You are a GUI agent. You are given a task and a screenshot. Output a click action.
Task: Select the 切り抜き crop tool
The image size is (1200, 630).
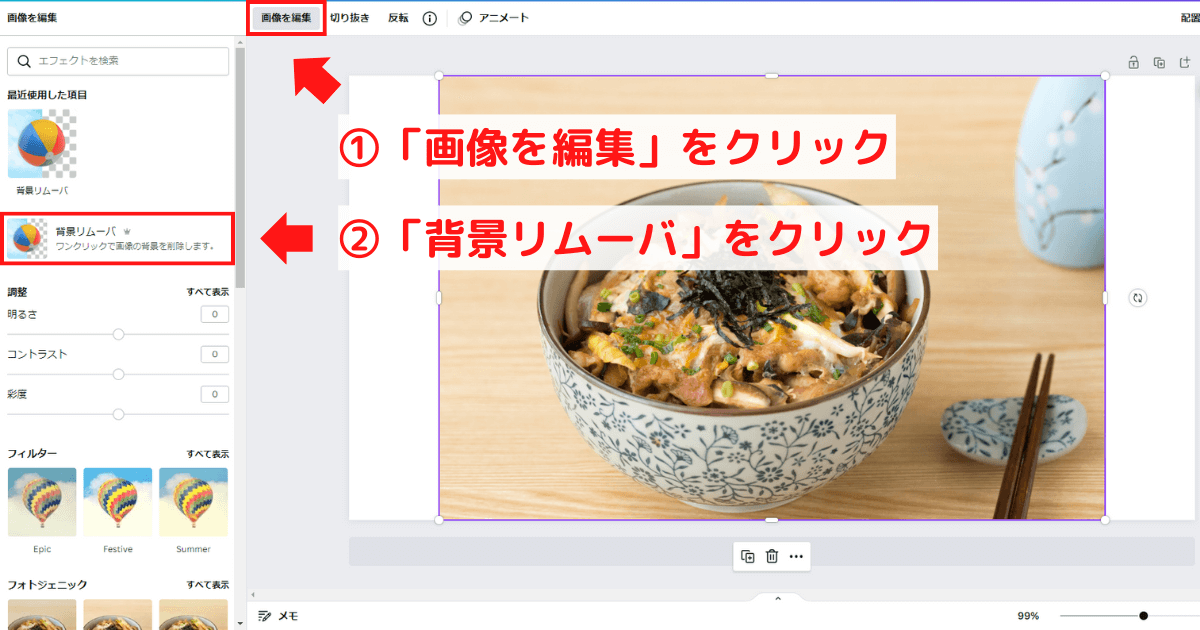point(352,16)
